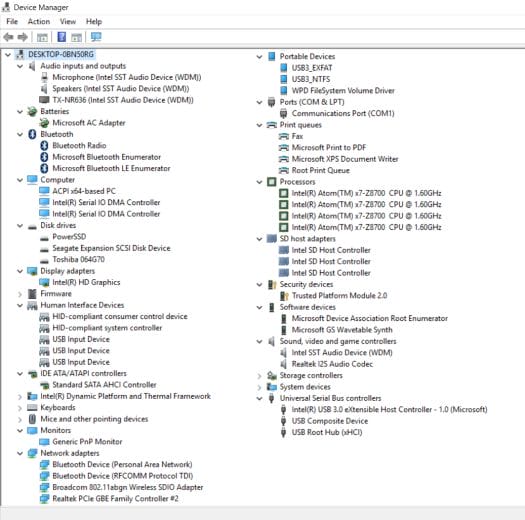Select USB Root Hub (xHCI)
Screen dimensions: 525x520
327,432
